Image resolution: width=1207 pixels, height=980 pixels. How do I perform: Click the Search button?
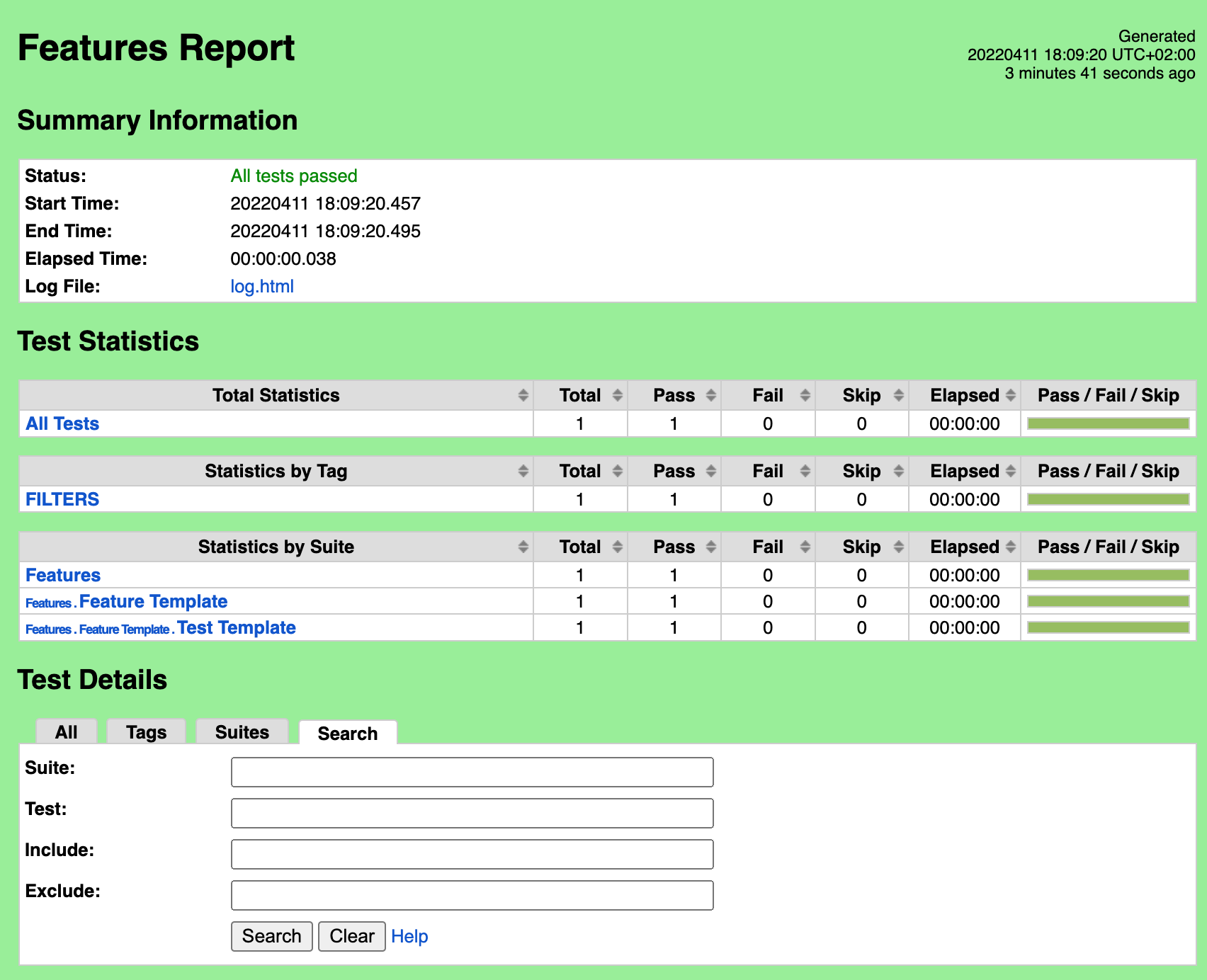(272, 936)
